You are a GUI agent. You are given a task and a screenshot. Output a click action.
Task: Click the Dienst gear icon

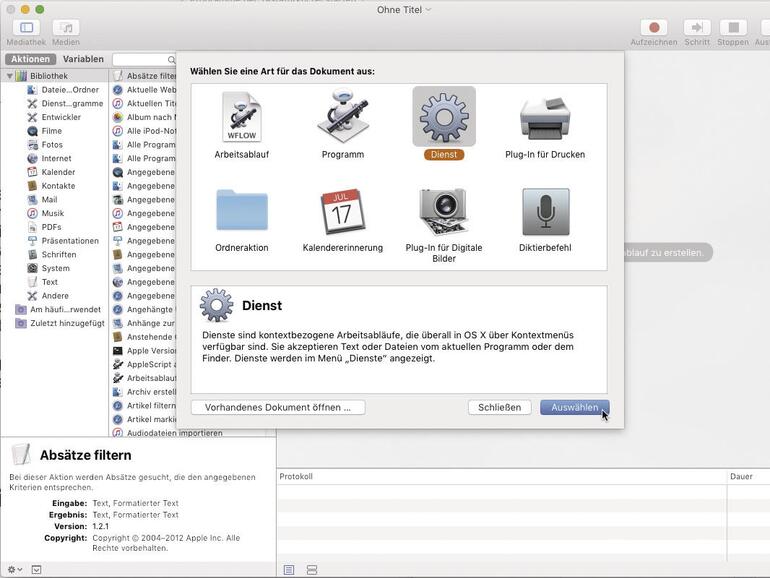(x=444, y=118)
